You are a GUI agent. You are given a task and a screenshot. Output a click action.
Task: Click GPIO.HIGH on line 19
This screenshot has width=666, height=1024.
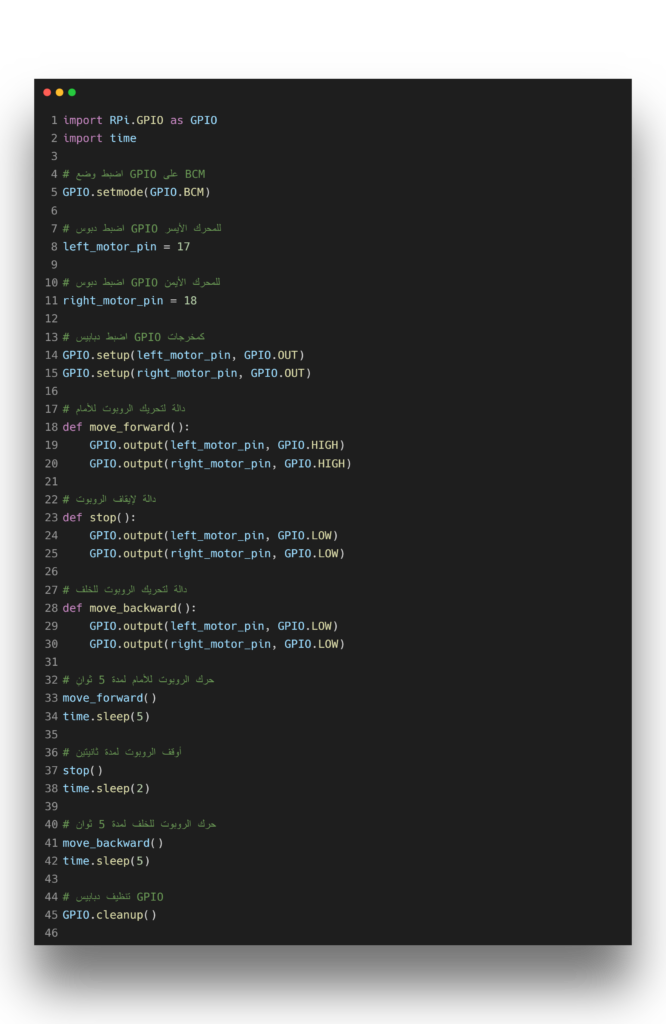point(310,445)
